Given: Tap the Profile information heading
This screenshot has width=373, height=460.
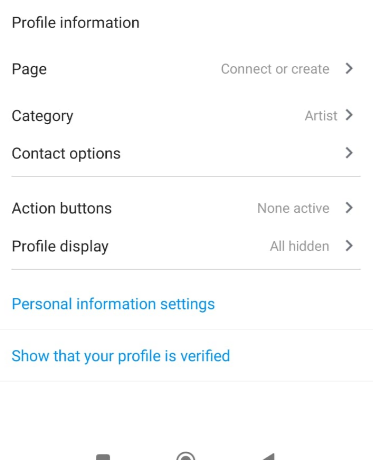Looking at the screenshot, I should [x=76, y=23].
